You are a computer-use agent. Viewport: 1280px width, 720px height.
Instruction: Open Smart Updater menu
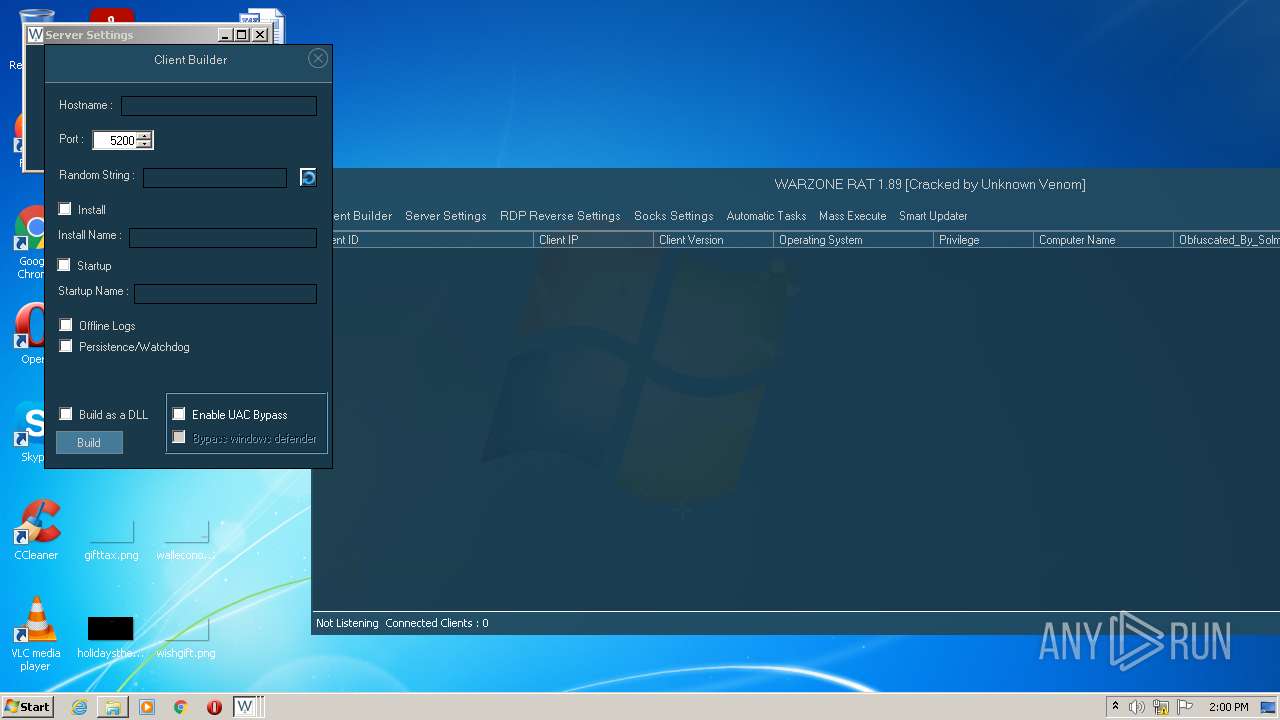pos(933,216)
